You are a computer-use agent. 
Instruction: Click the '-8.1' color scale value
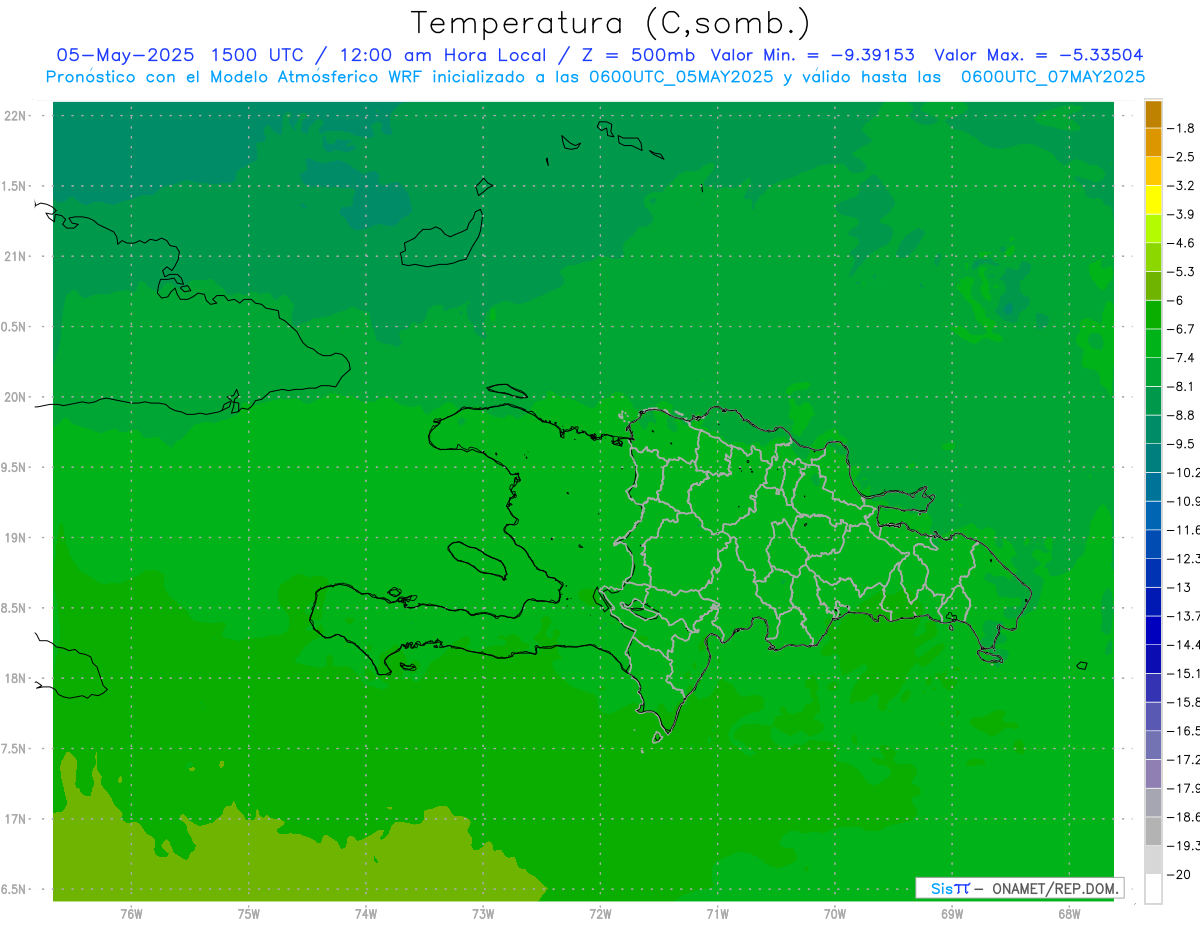coord(1182,386)
